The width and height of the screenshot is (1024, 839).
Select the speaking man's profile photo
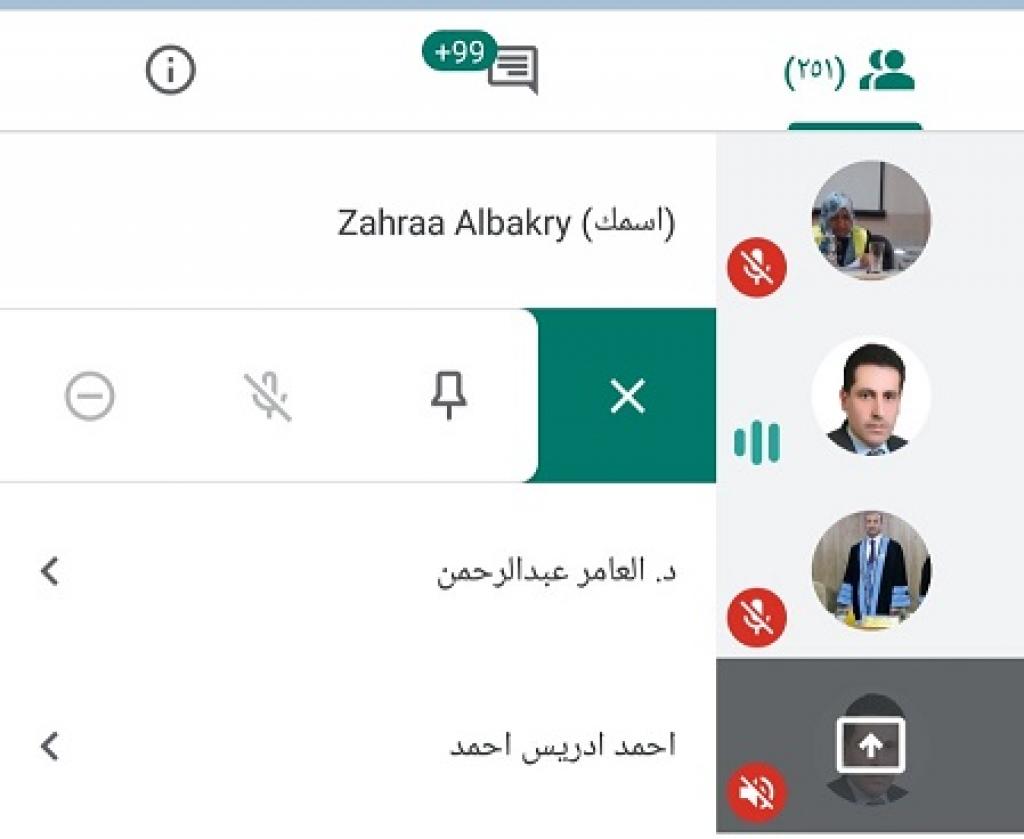click(x=871, y=396)
